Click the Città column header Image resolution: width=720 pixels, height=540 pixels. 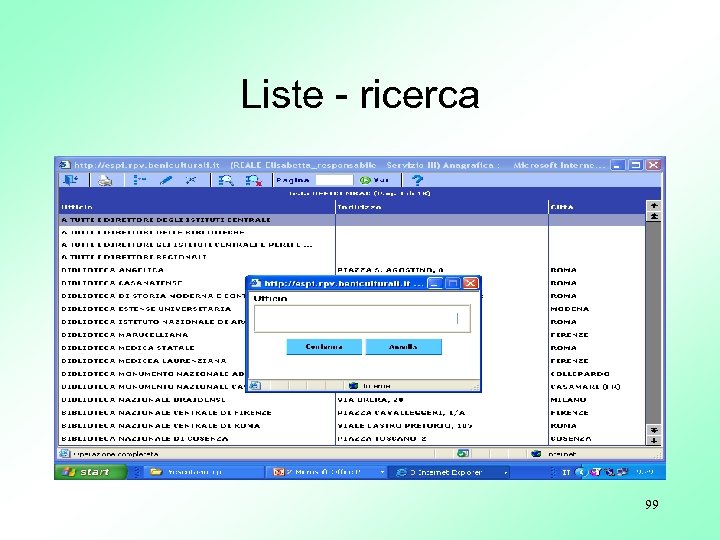coord(597,207)
